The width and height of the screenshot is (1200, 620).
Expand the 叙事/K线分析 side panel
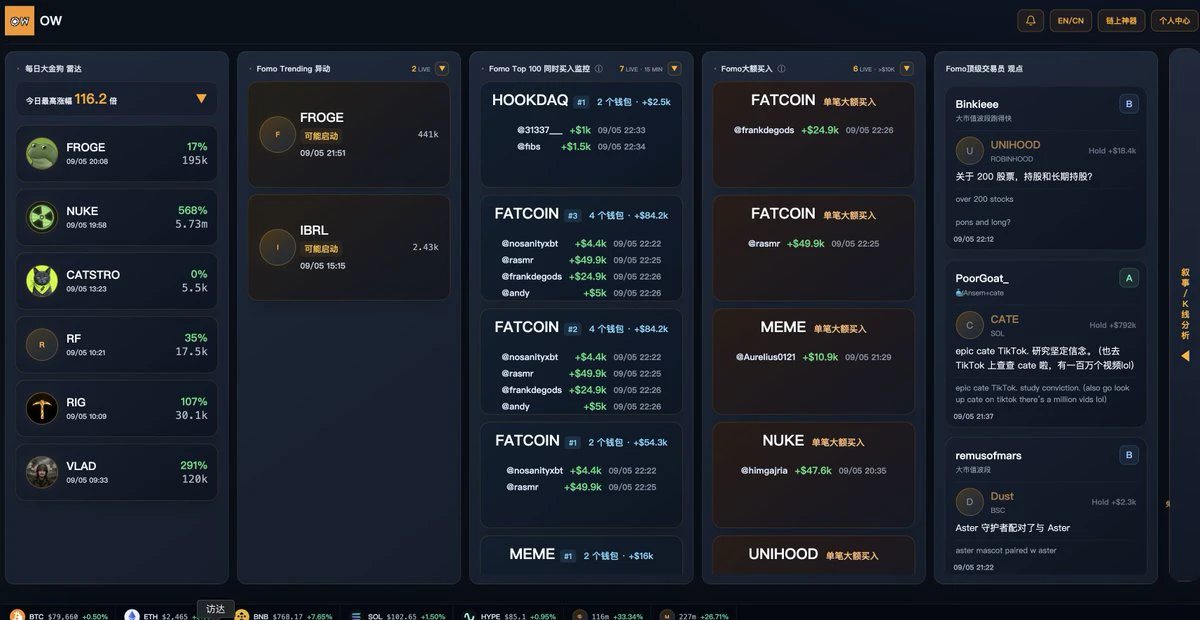click(1185, 315)
